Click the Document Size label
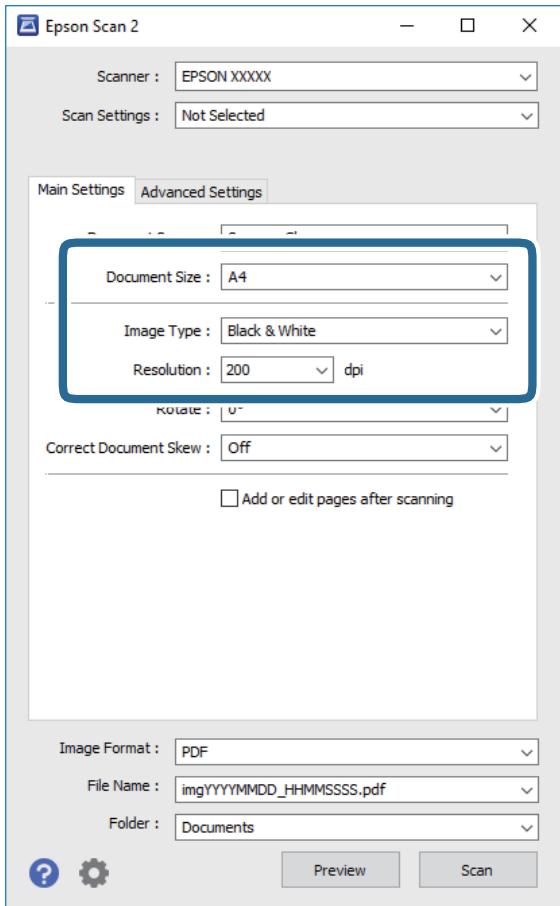This screenshot has width=560, height=906. 158,277
